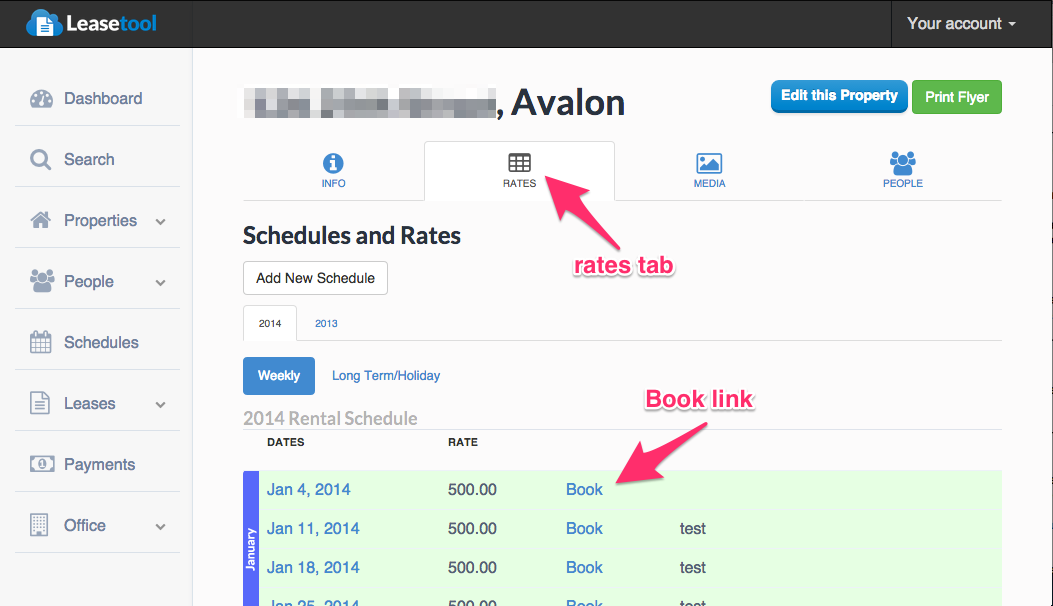Open the People group icon tab
Image resolution: width=1053 pixels, height=606 pixels.
tap(902, 163)
